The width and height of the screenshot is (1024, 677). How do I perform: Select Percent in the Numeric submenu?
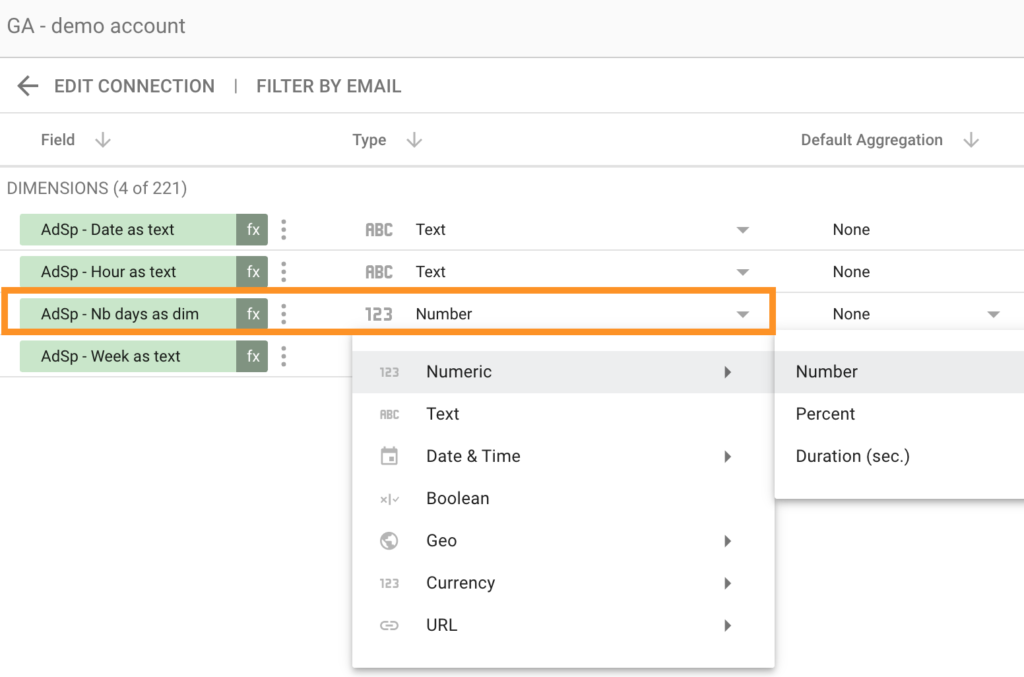click(x=899, y=414)
